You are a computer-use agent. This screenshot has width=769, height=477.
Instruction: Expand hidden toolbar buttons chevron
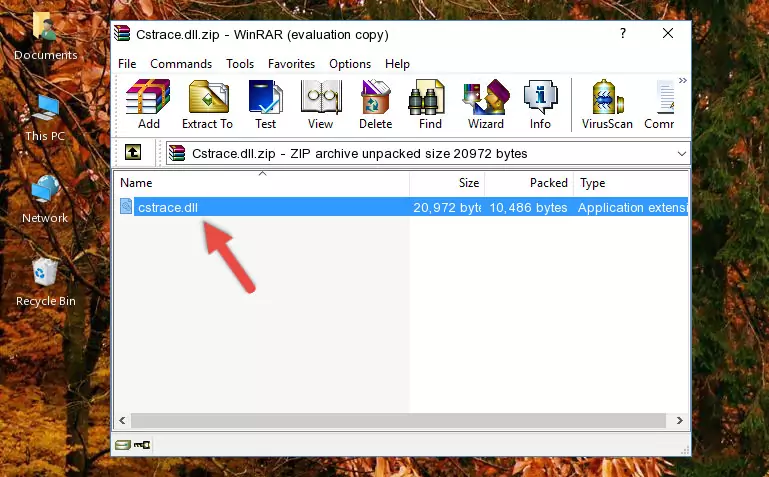(x=683, y=80)
